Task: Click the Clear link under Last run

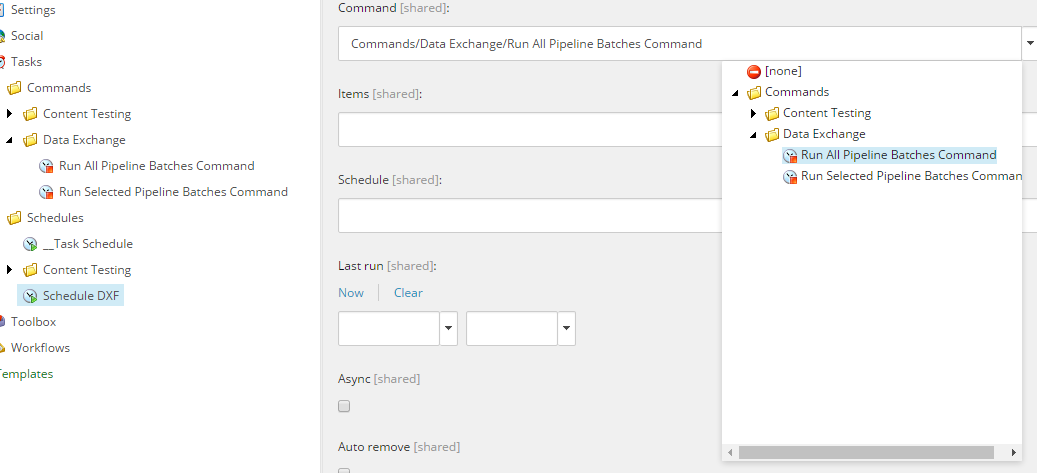Action: pyautogui.click(x=408, y=293)
